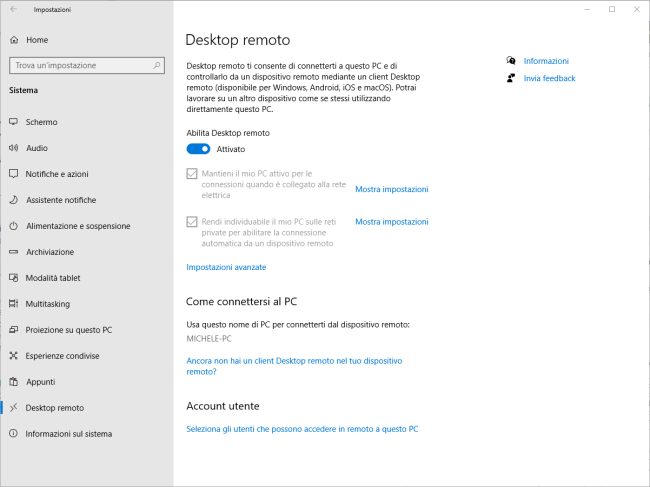The image size is (650, 487).
Task: Open the Home settings page
Action: [x=87, y=40]
